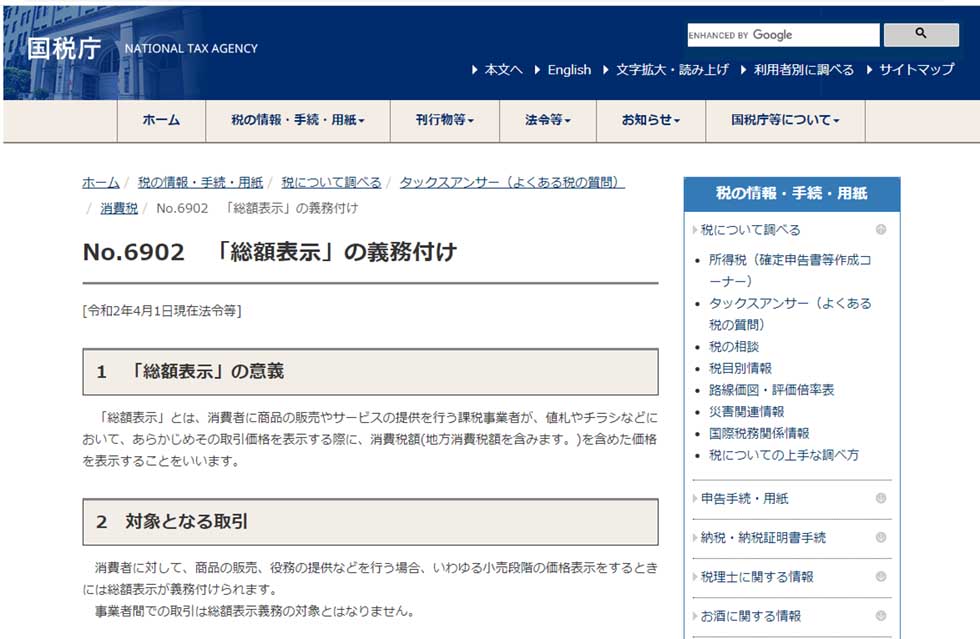Open 所得税(確定申告書等作成コーナー) sidebar link
Screen dimensions: 980x639
[790, 270]
